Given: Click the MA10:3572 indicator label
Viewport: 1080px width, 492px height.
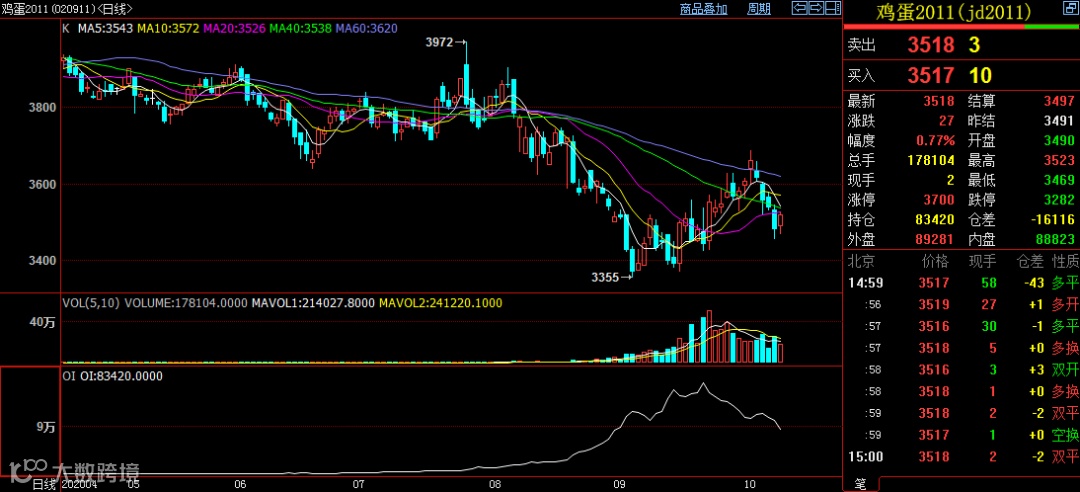Looking at the screenshot, I should point(168,29).
